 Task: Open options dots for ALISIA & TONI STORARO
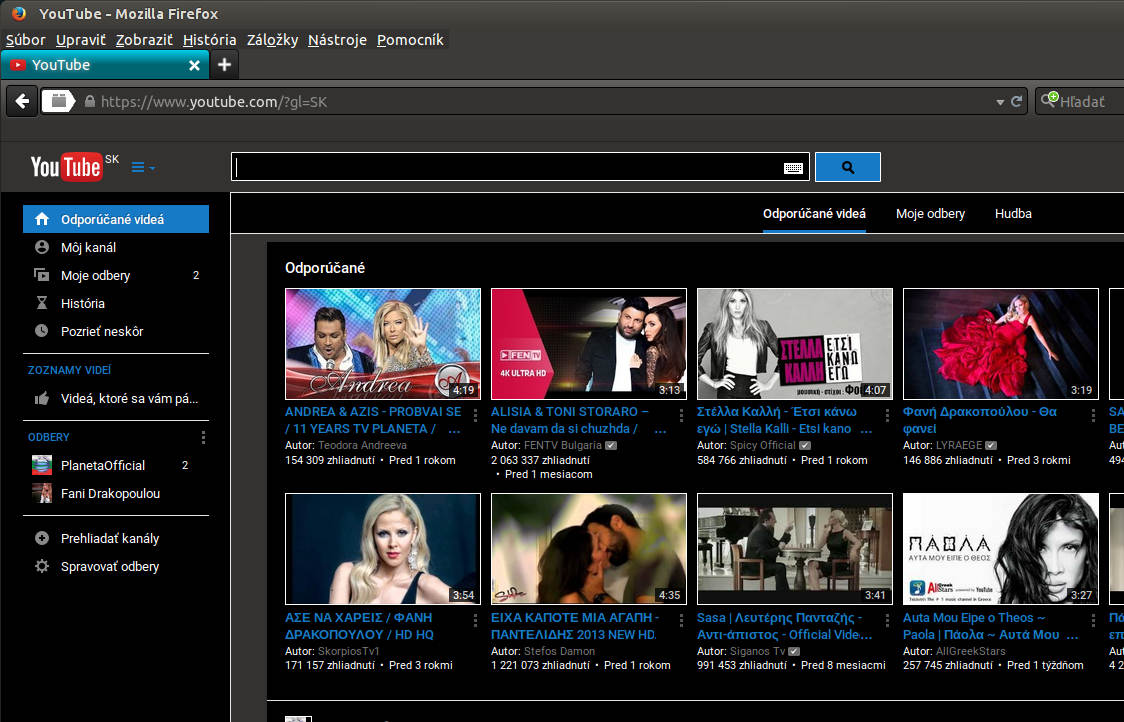pyautogui.click(x=681, y=415)
